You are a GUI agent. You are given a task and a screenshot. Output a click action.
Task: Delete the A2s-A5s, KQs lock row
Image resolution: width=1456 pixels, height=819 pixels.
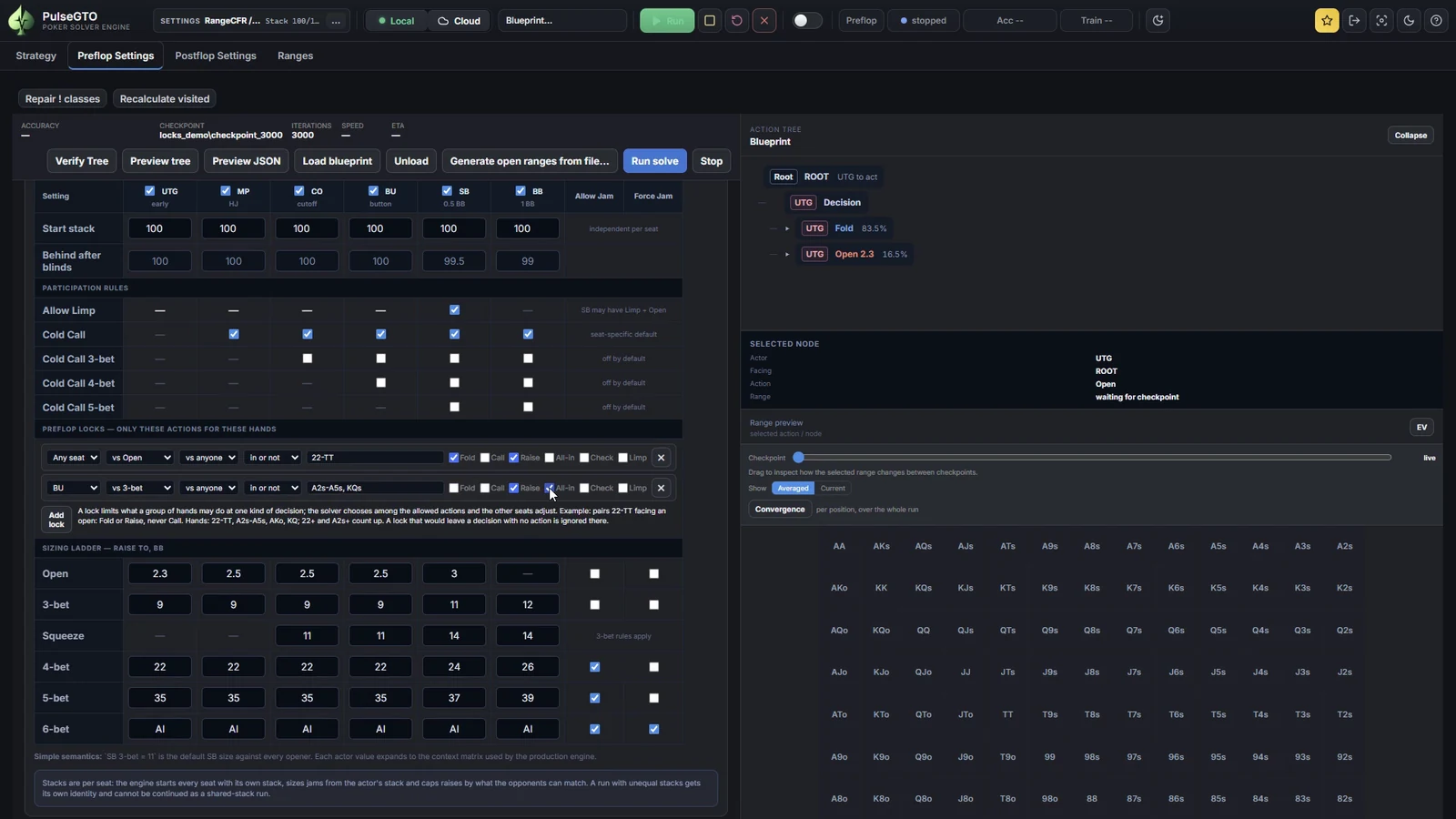coord(662,488)
